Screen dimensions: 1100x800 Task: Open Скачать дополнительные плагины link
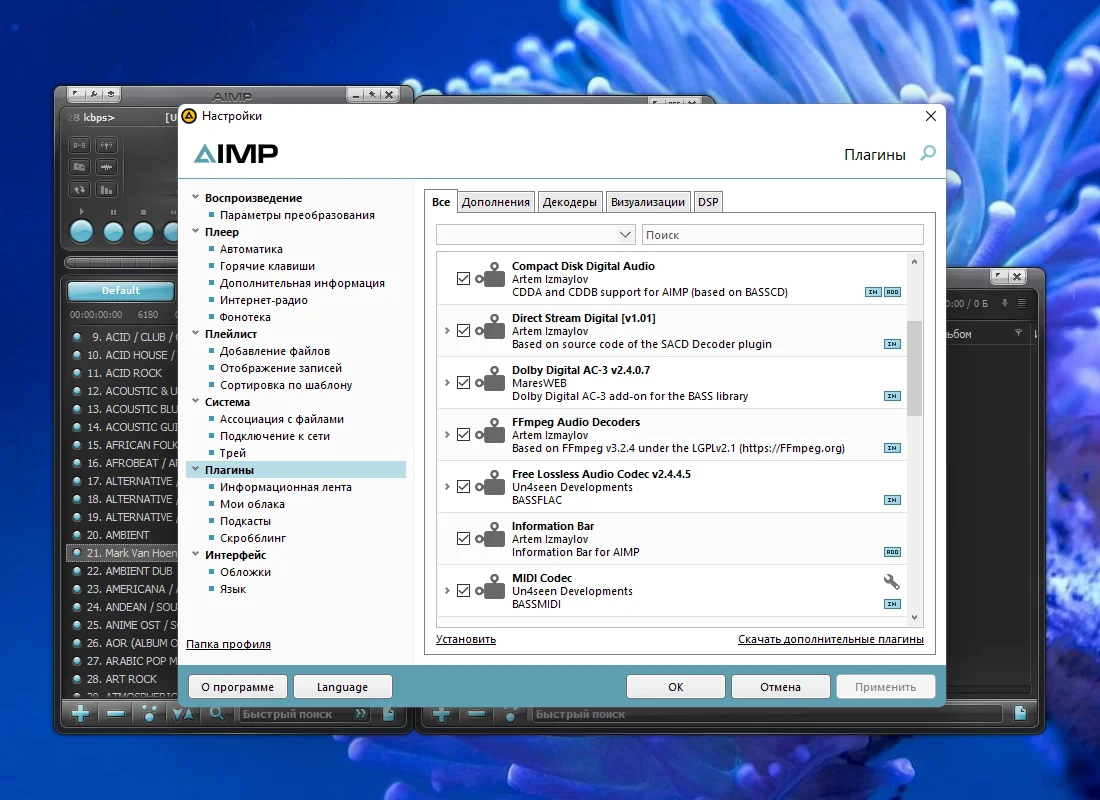tap(831, 639)
